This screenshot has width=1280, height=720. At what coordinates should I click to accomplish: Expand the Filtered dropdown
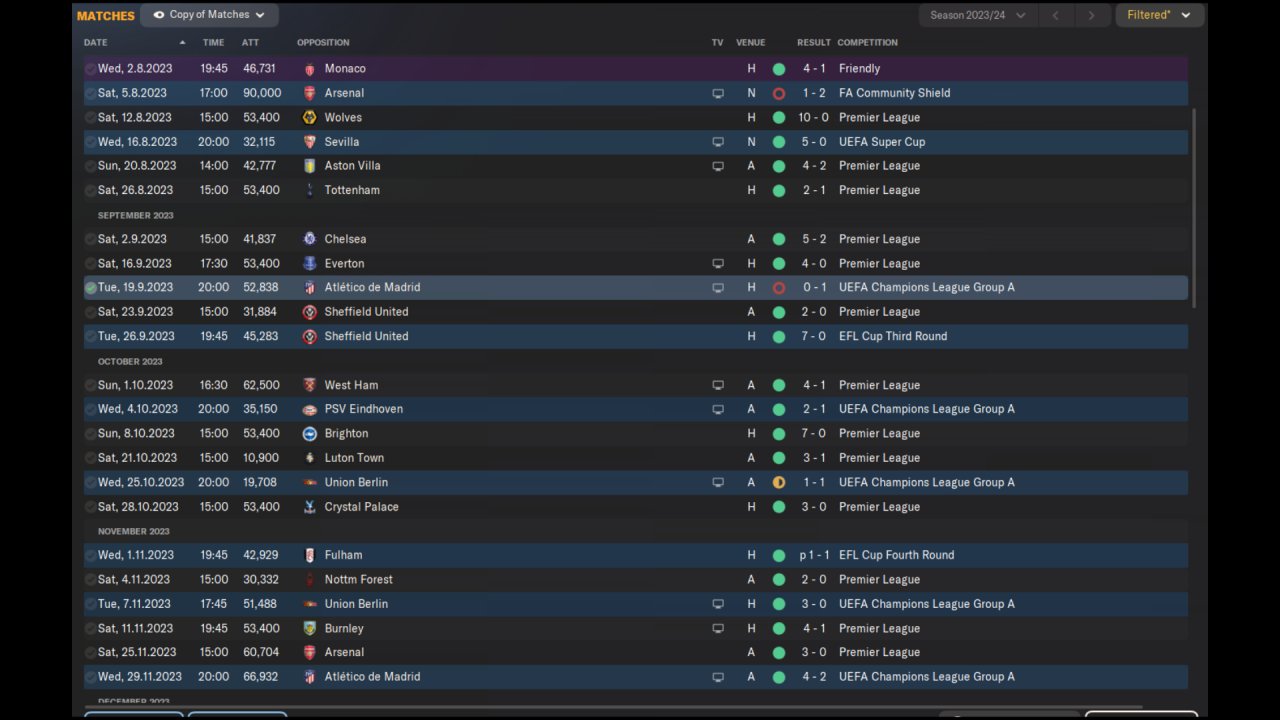coord(1158,15)
